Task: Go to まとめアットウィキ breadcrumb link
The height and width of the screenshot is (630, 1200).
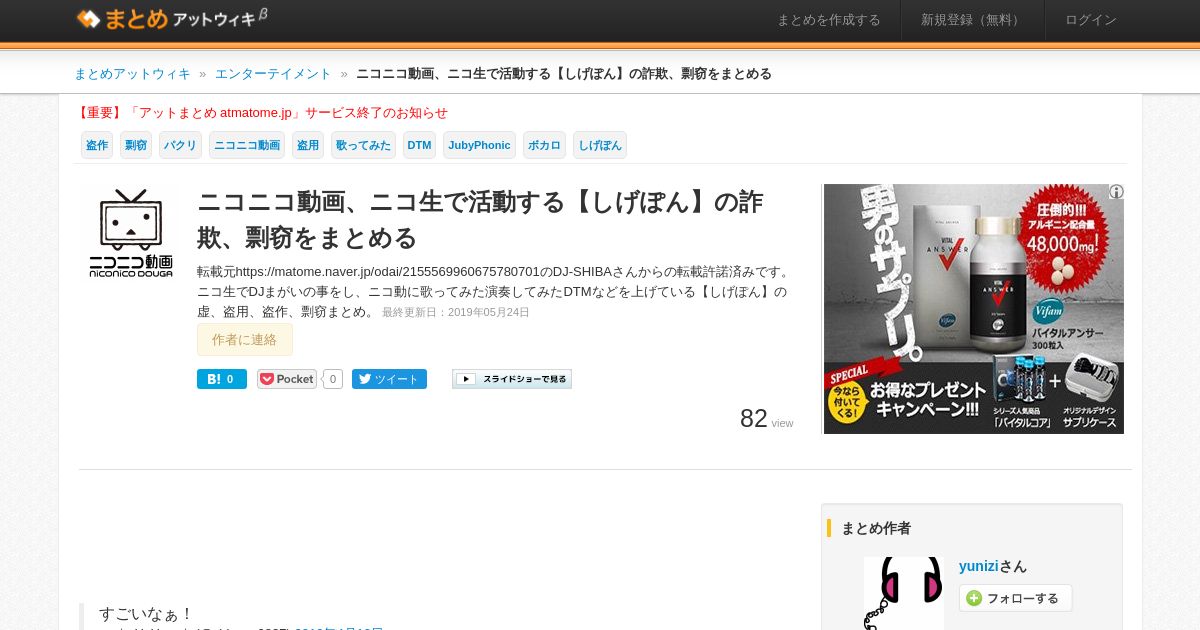Action: click(x=132, y=74)
